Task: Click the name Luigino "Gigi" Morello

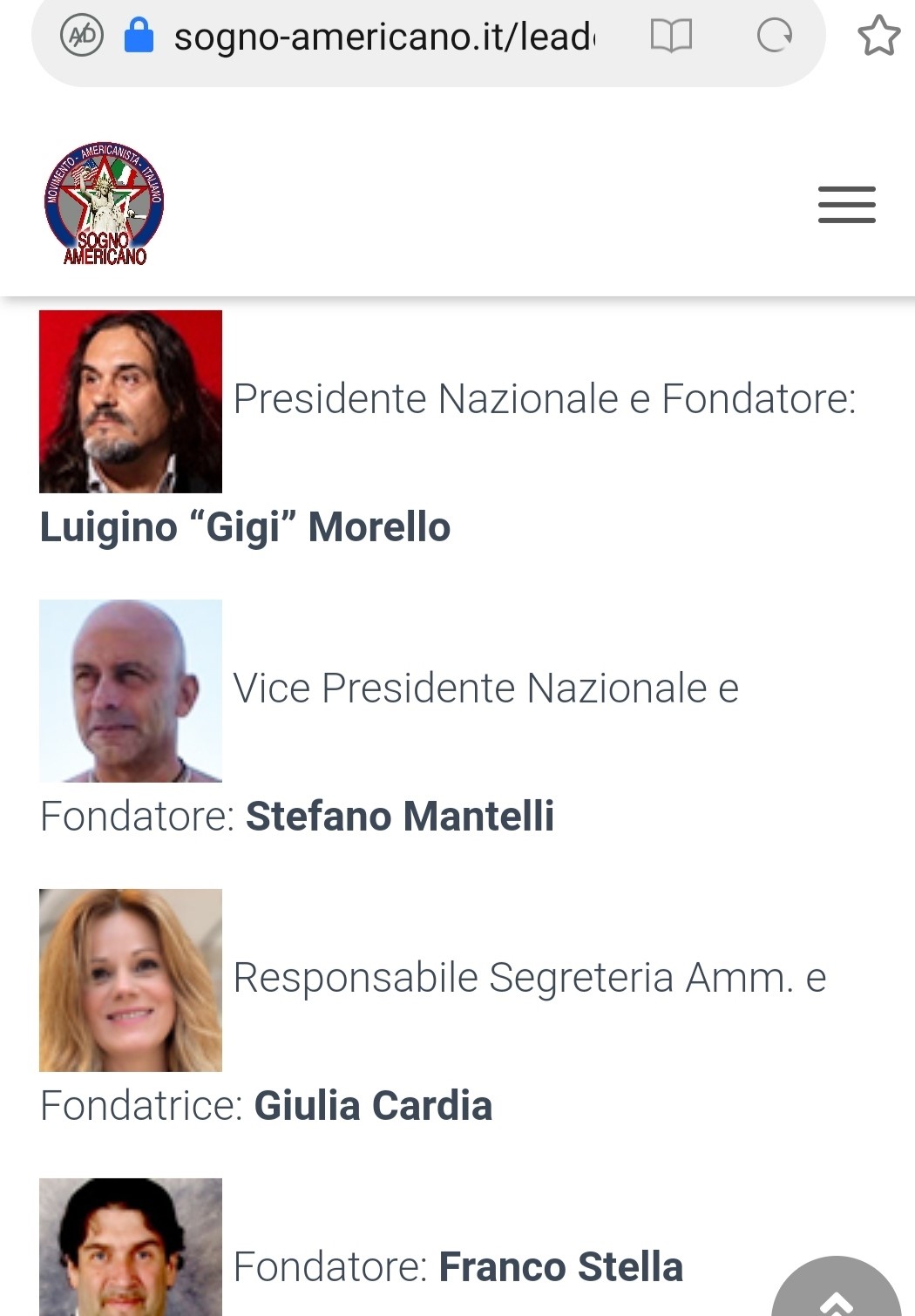Action: click(x=245, y=528)
